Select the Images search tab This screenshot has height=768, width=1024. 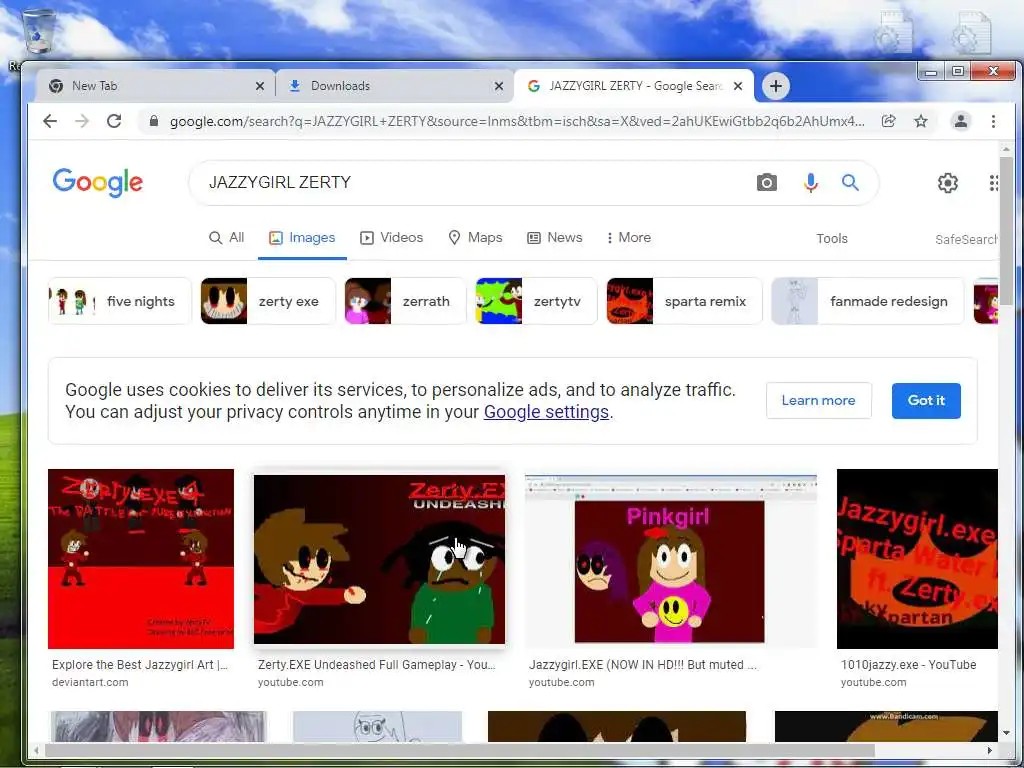[302, 238]
